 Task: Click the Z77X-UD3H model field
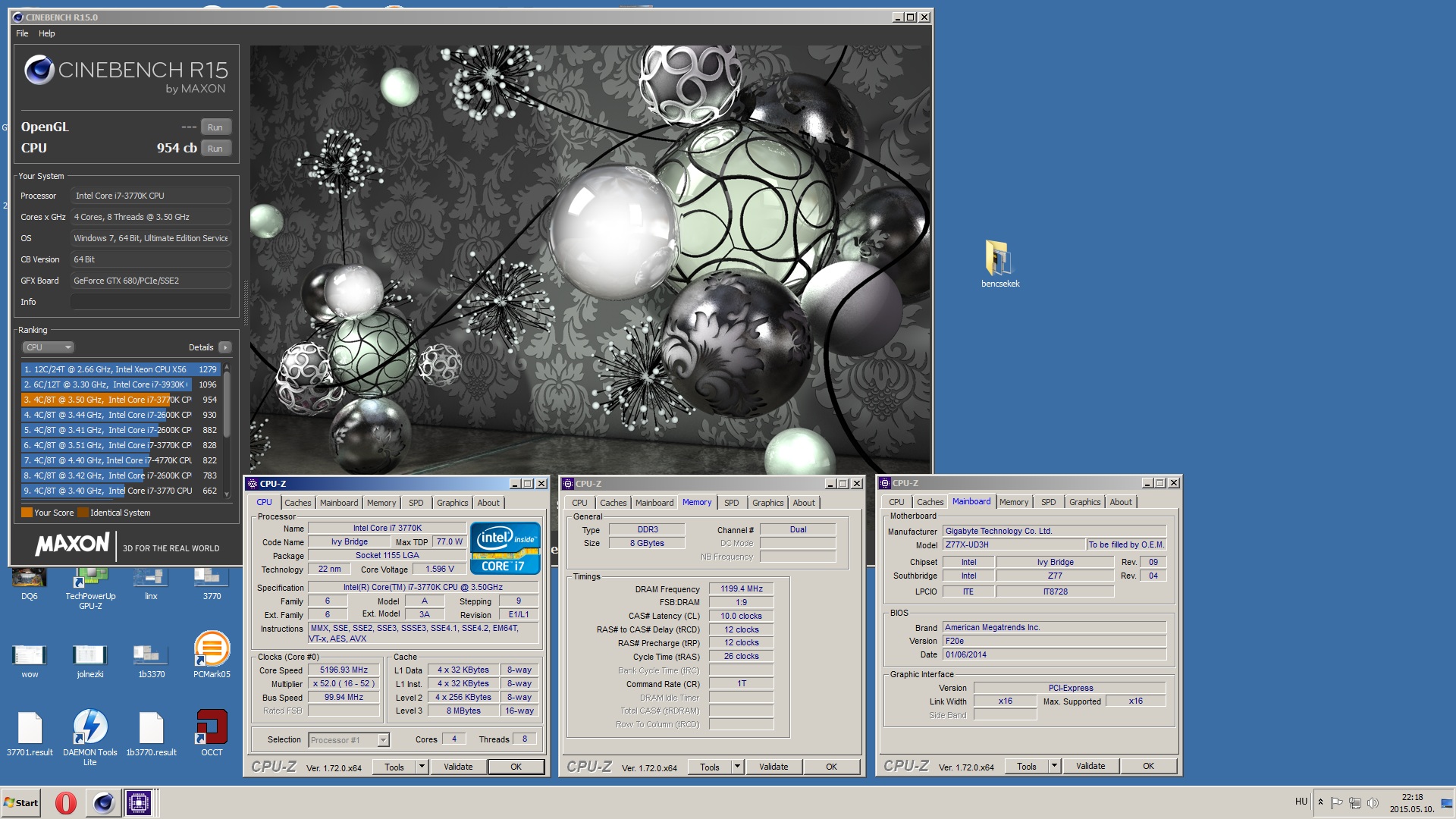(1014, 545)
